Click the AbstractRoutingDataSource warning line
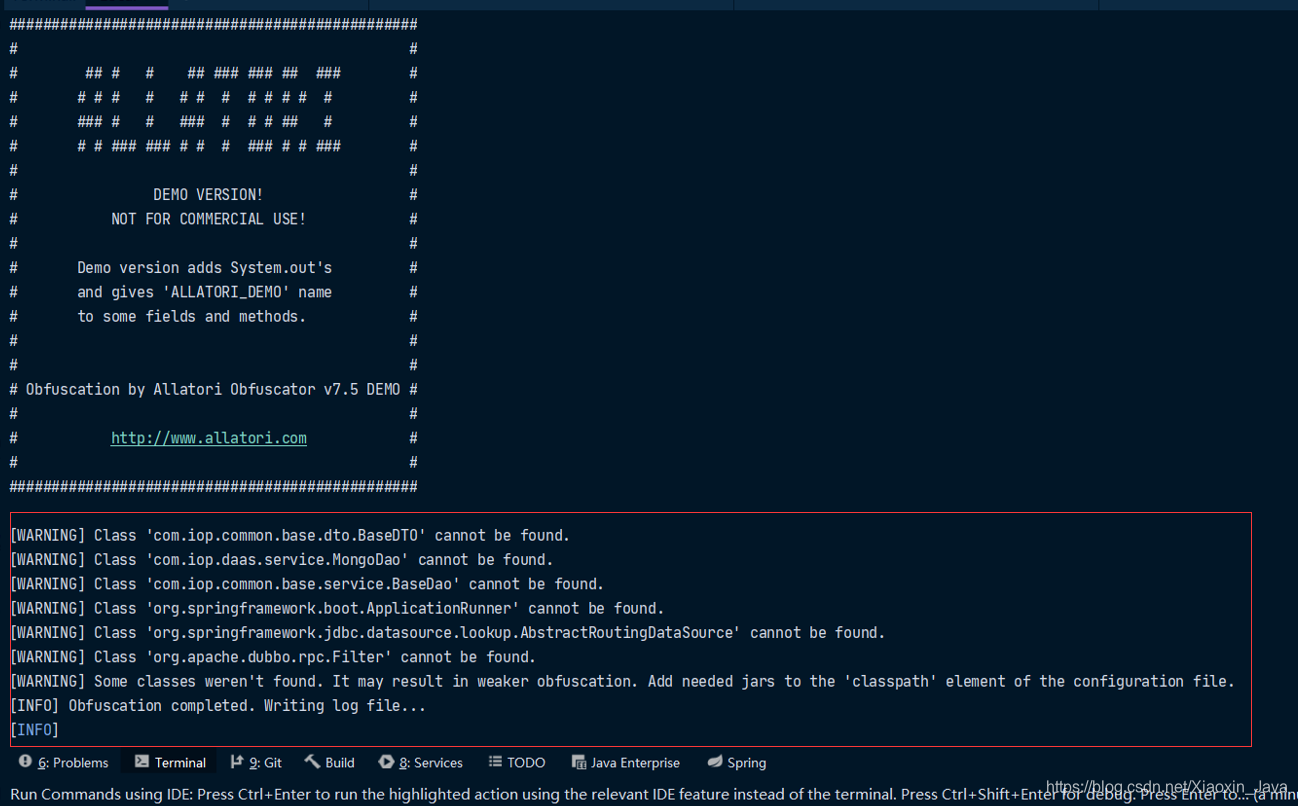The image size is (1298, 806). pyautogui.click(x=448, y=632)
